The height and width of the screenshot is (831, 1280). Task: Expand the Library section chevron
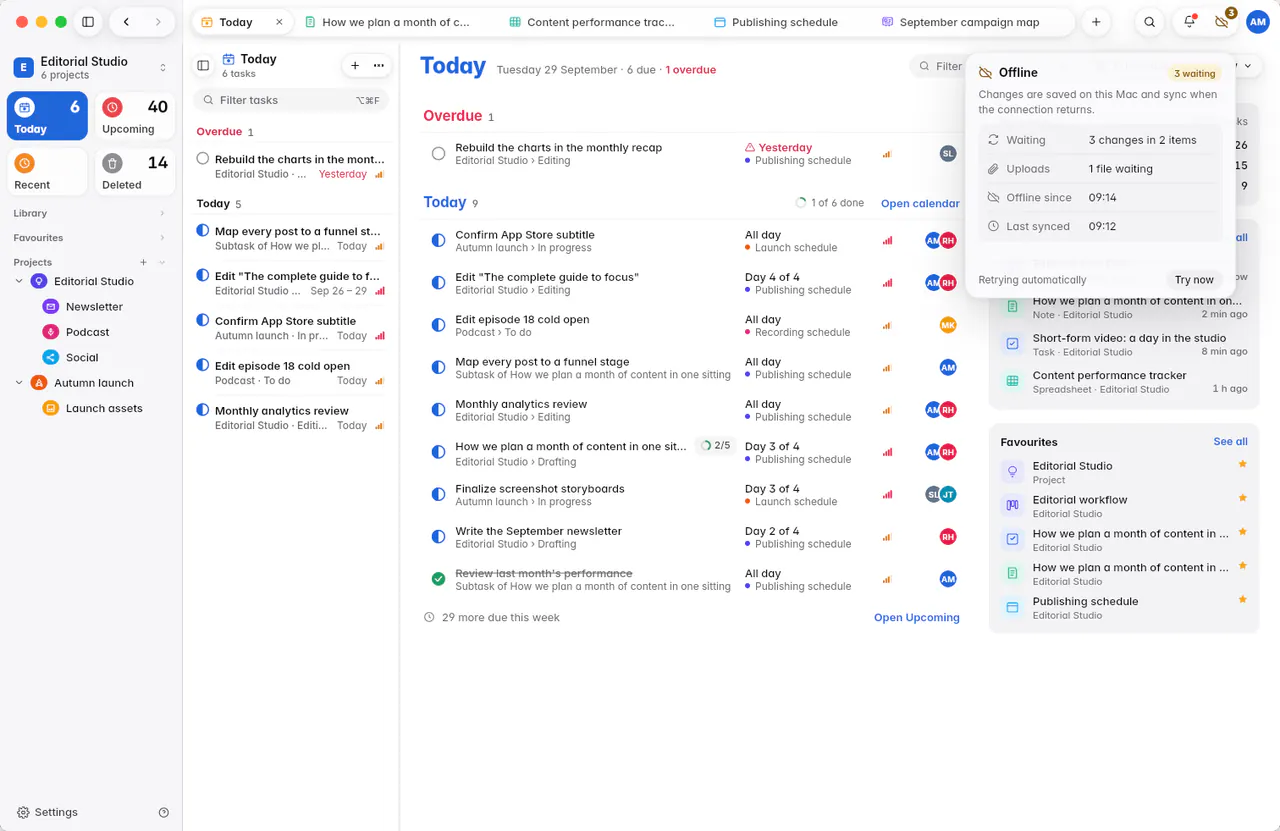[162, 213]
